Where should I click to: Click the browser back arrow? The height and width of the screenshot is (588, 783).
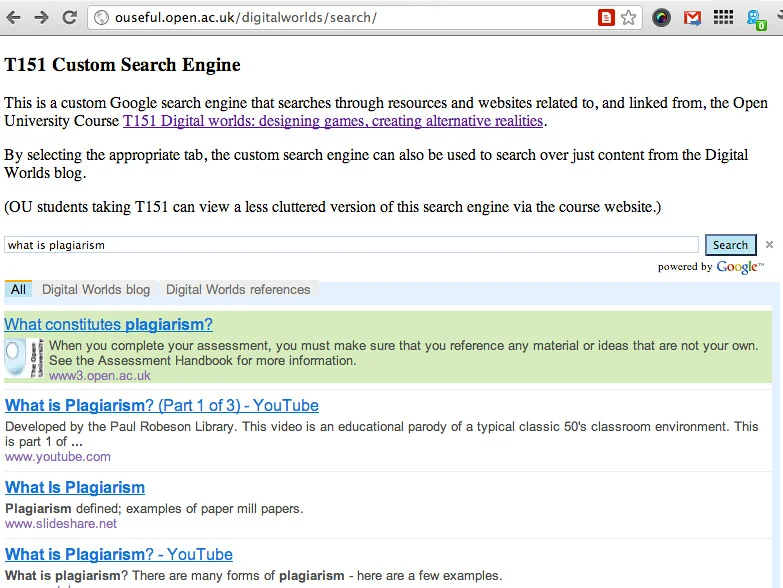coord(14,17)
